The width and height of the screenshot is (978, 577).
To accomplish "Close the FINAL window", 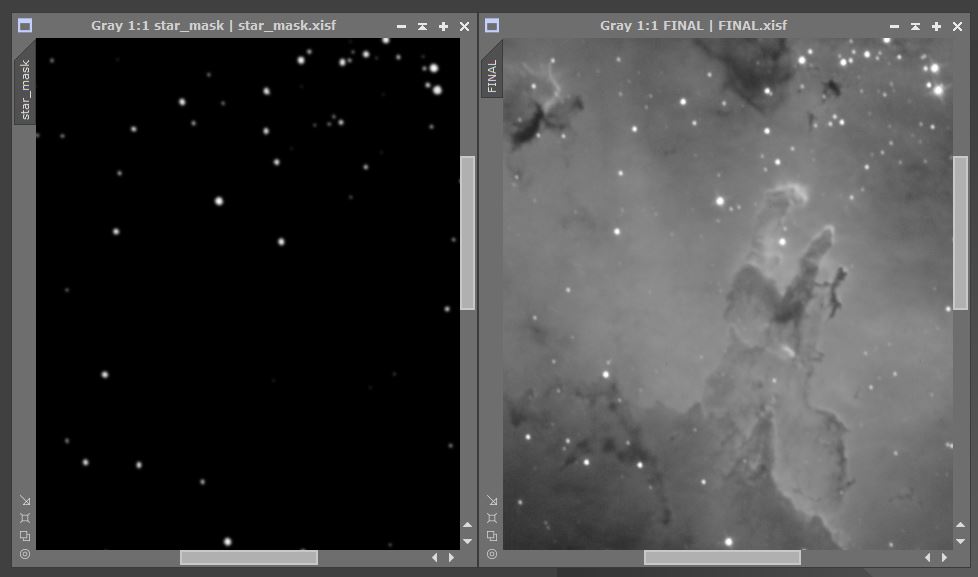I will 957,26.
